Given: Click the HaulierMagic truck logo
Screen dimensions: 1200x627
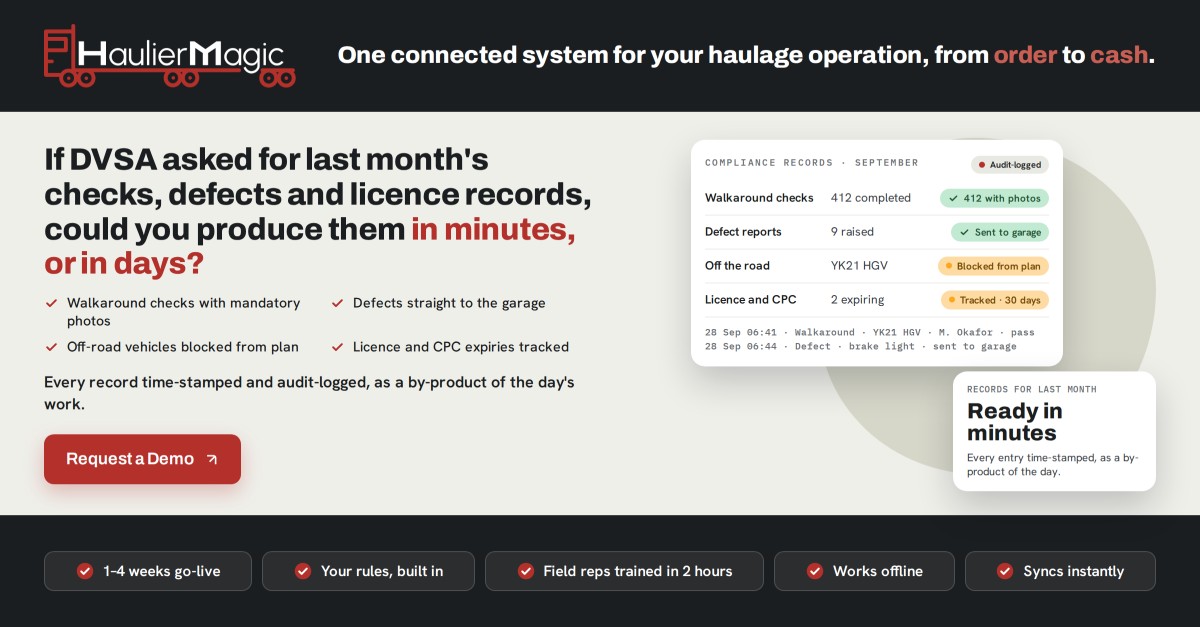Looking at the screenshot, I should tap(169, 56).
